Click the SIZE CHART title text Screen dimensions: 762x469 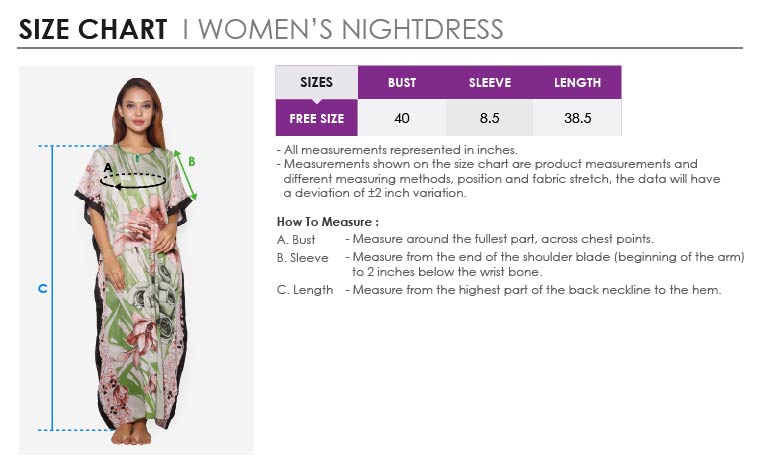coord(92,29)
